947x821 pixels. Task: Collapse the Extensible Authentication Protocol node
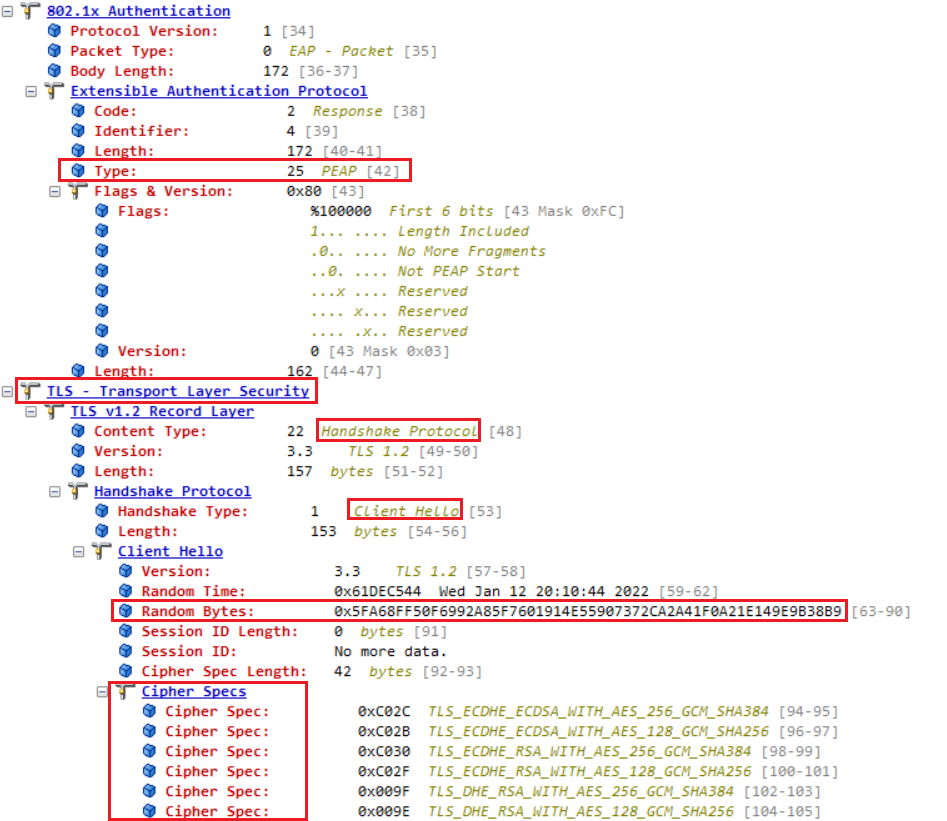[x=31, y=91]
